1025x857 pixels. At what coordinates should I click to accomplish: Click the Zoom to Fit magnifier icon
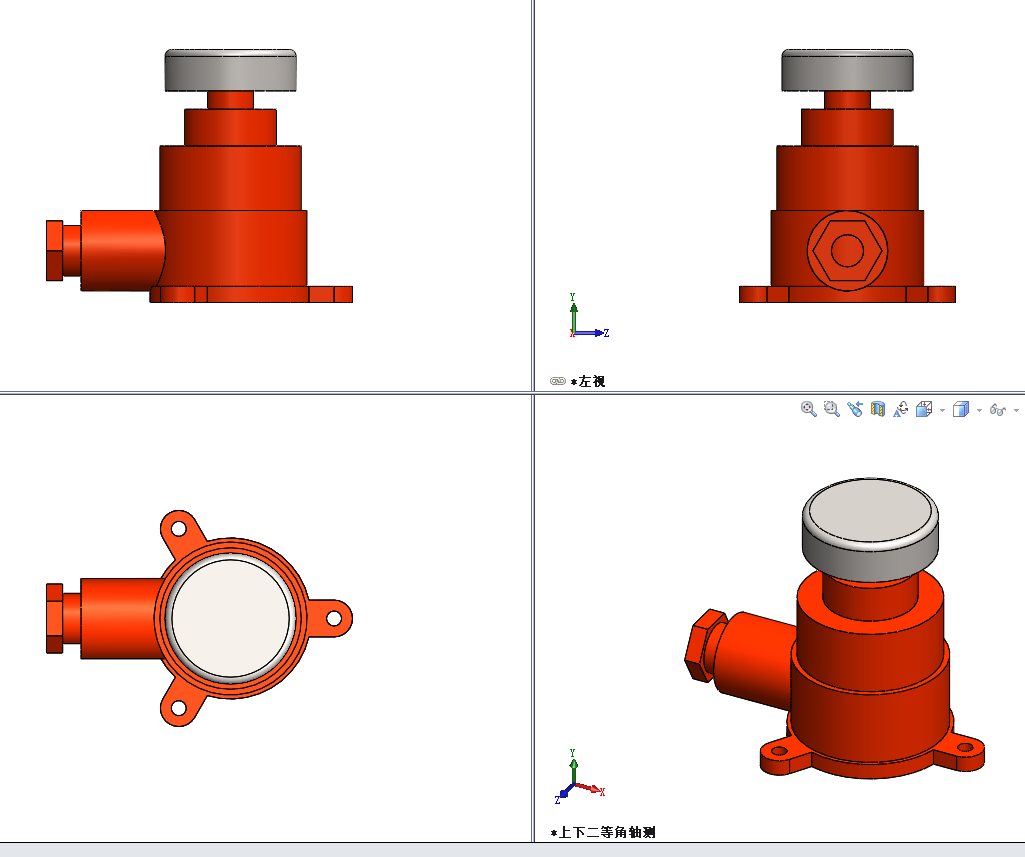809,409
